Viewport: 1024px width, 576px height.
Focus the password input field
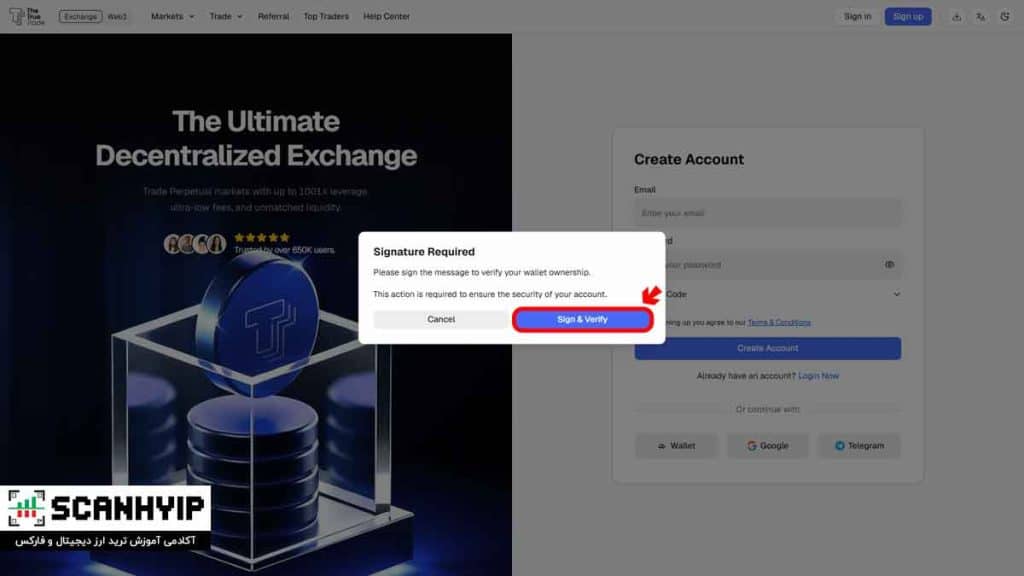point(767,264)
